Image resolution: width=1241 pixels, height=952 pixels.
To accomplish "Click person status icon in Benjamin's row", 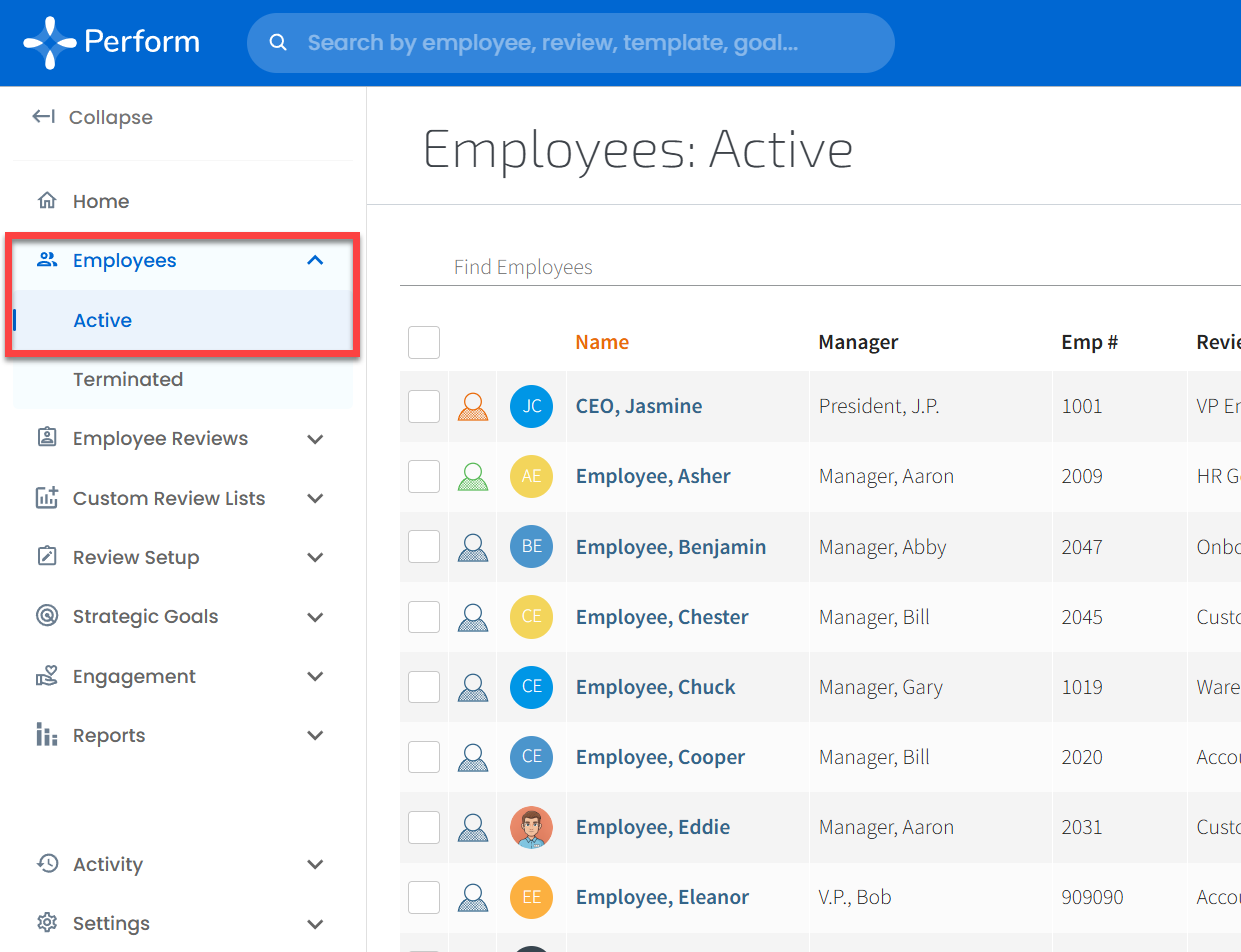I will (x=473, y=547).
